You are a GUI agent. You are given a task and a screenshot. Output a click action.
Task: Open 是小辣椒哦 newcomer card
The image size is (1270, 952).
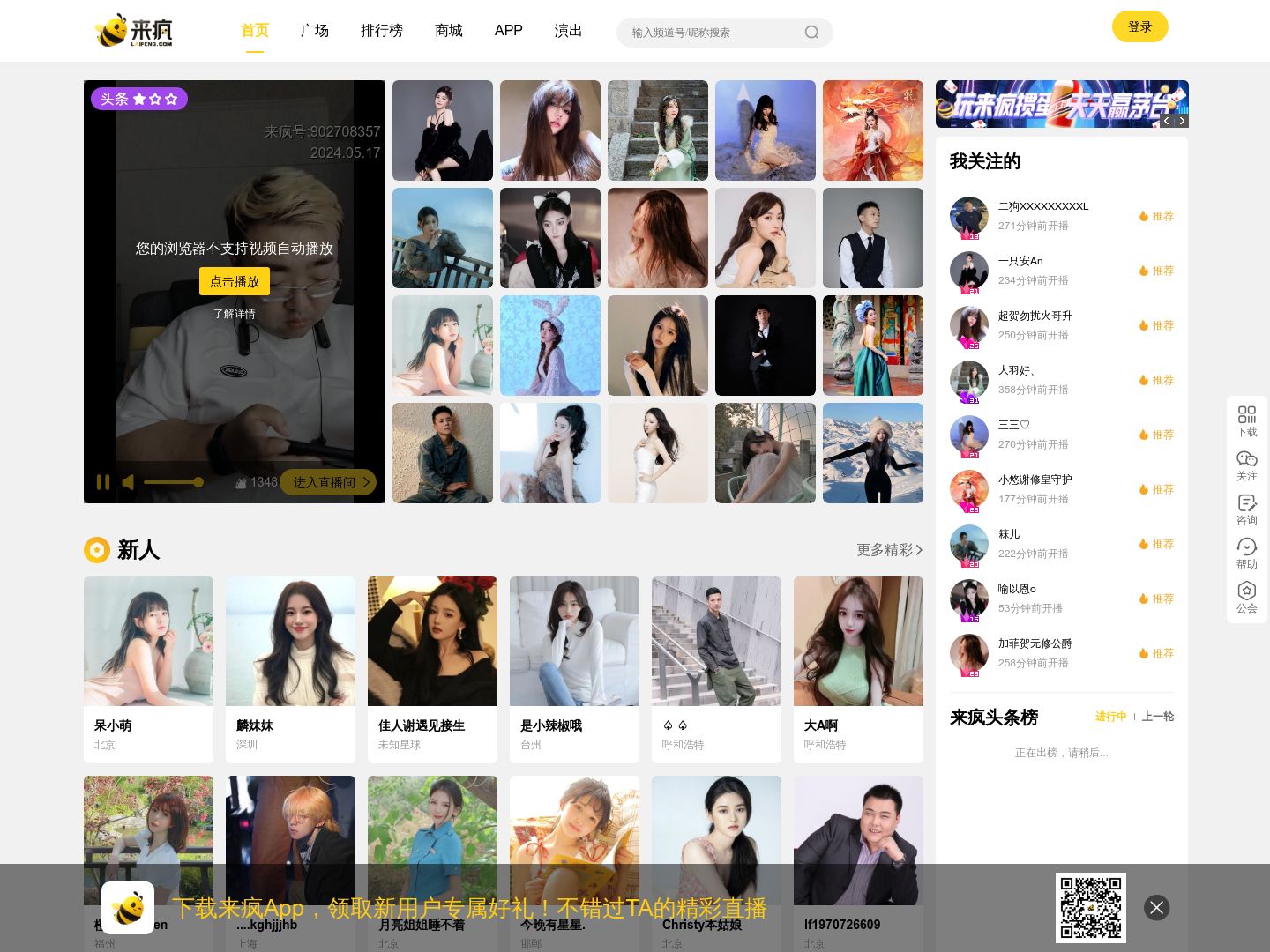(574, 670)
